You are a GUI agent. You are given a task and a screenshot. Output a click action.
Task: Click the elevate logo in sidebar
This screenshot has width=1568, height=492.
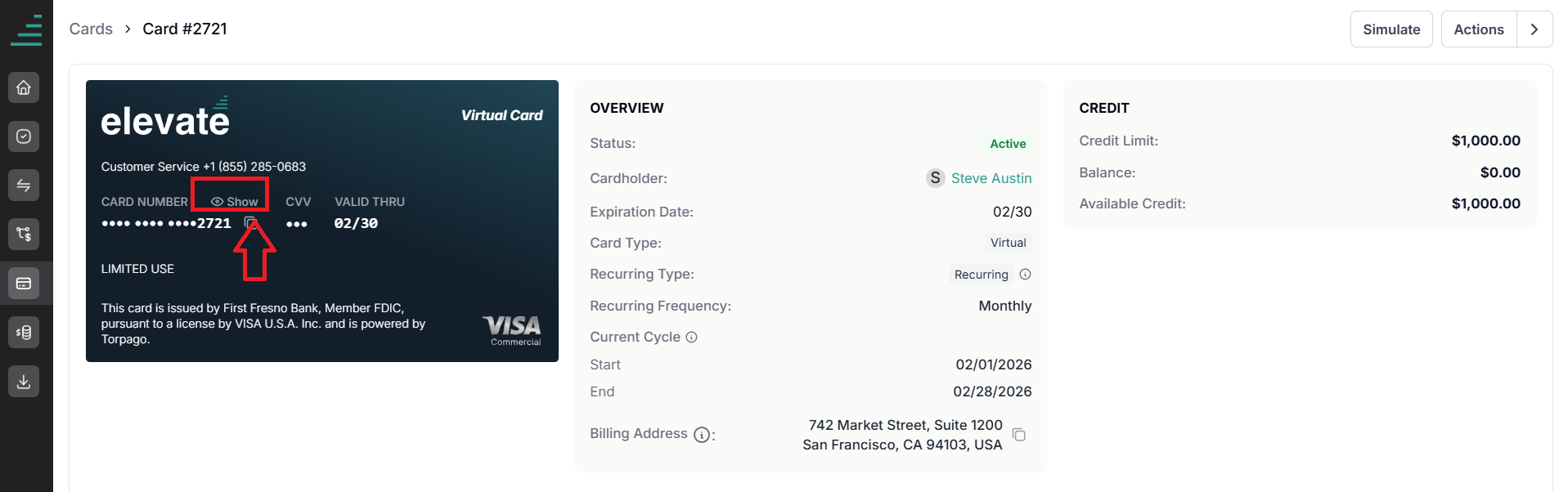26,29
